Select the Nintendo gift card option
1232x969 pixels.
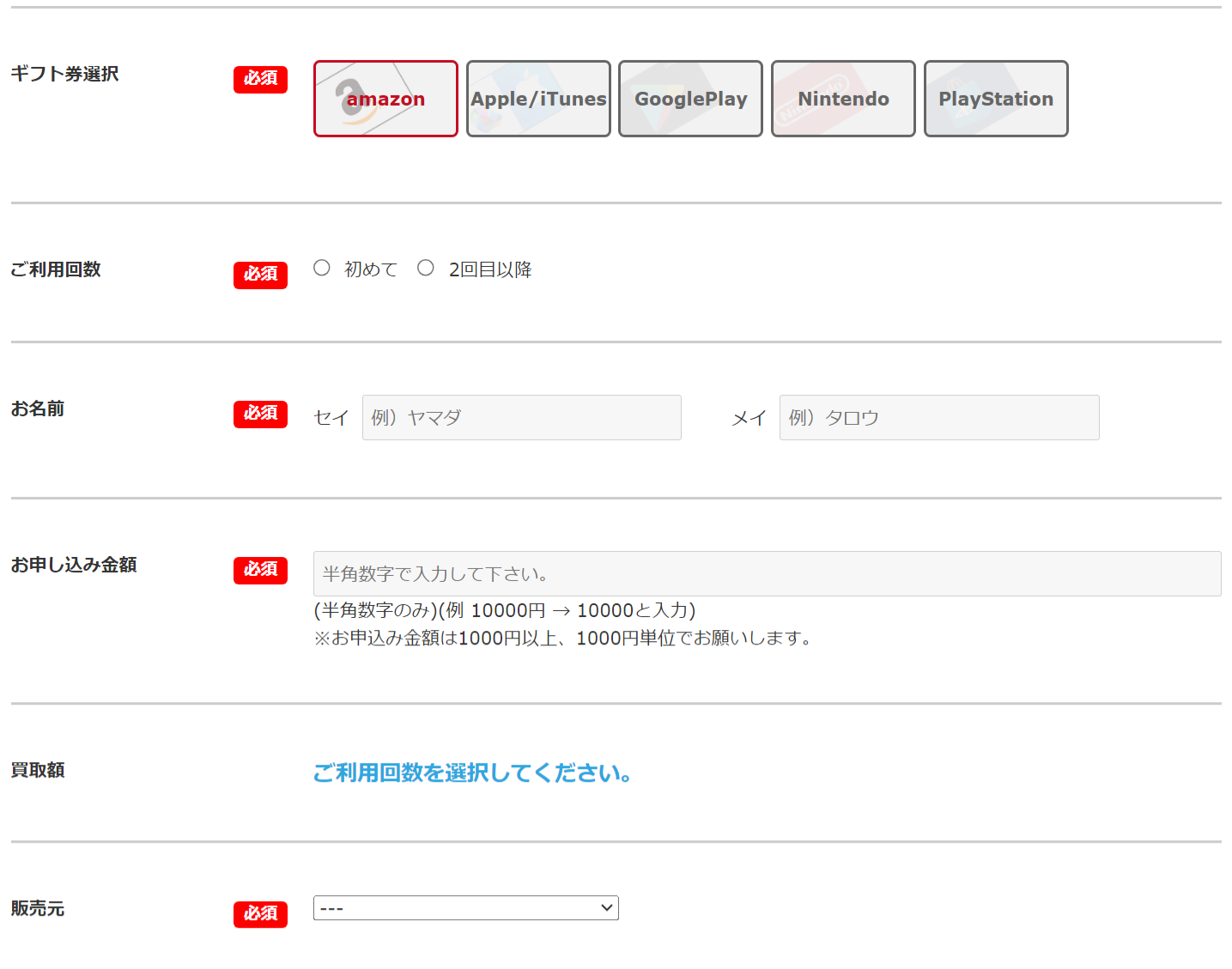pos(843,99)
